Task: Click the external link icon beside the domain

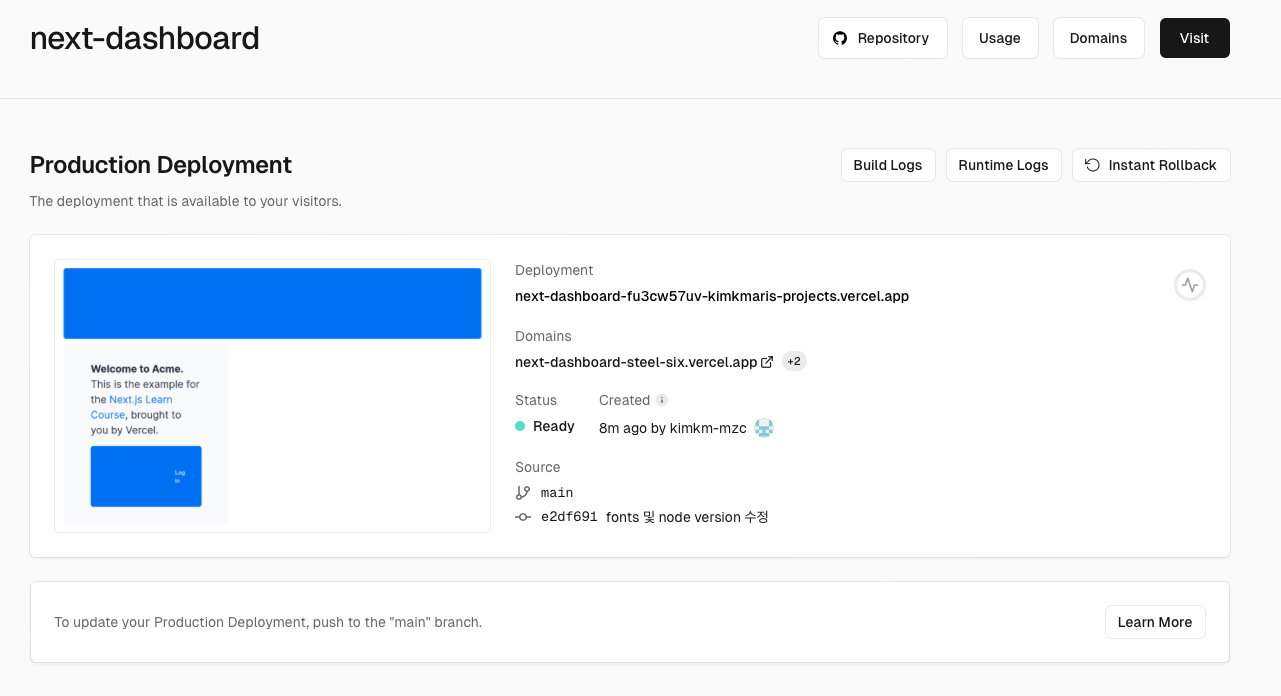Action: pos(767,362)
